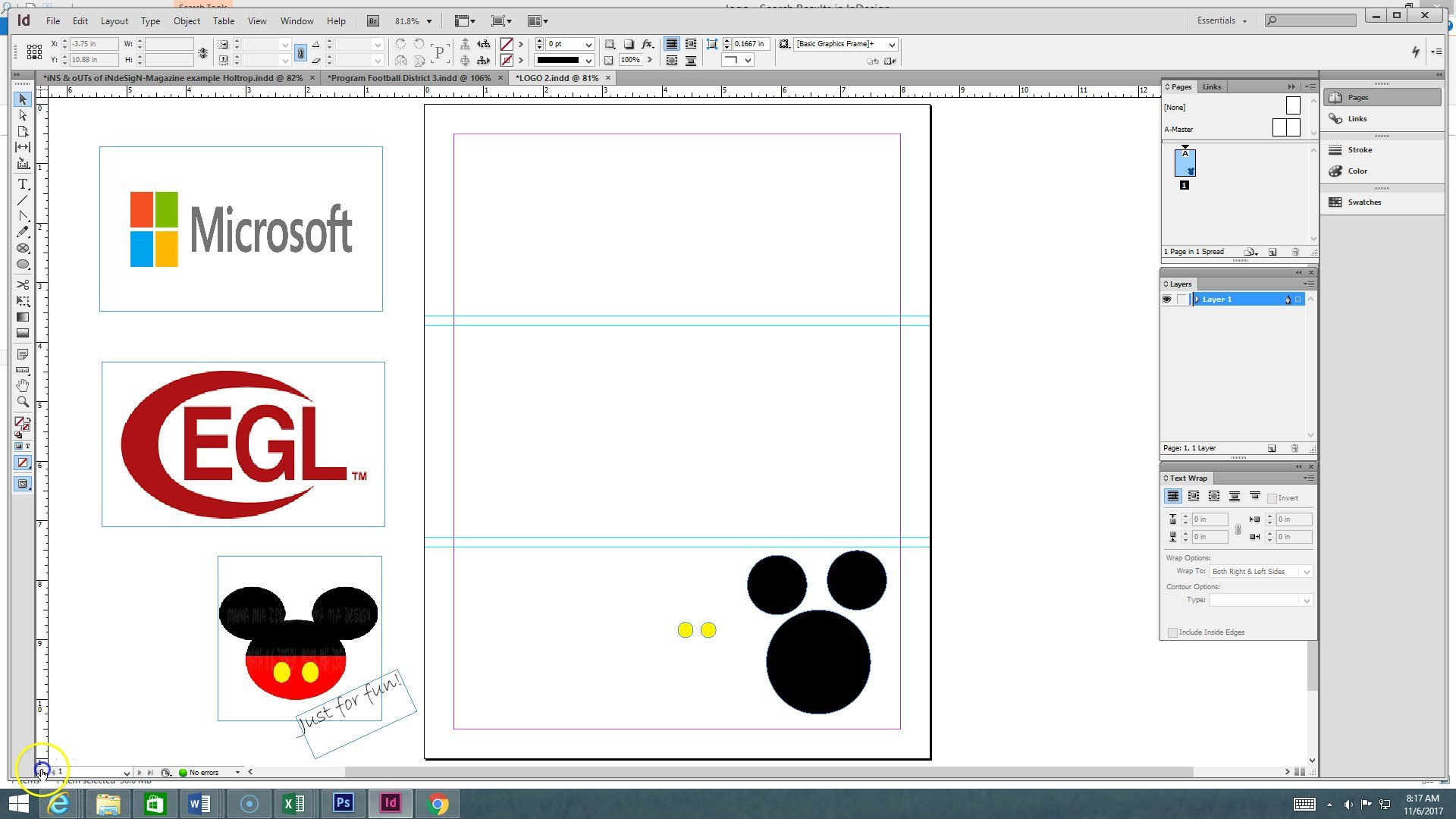Viewport: 1456px width, 819px height.
Task: Activate the Zoom tool
Action: point(23,402)
